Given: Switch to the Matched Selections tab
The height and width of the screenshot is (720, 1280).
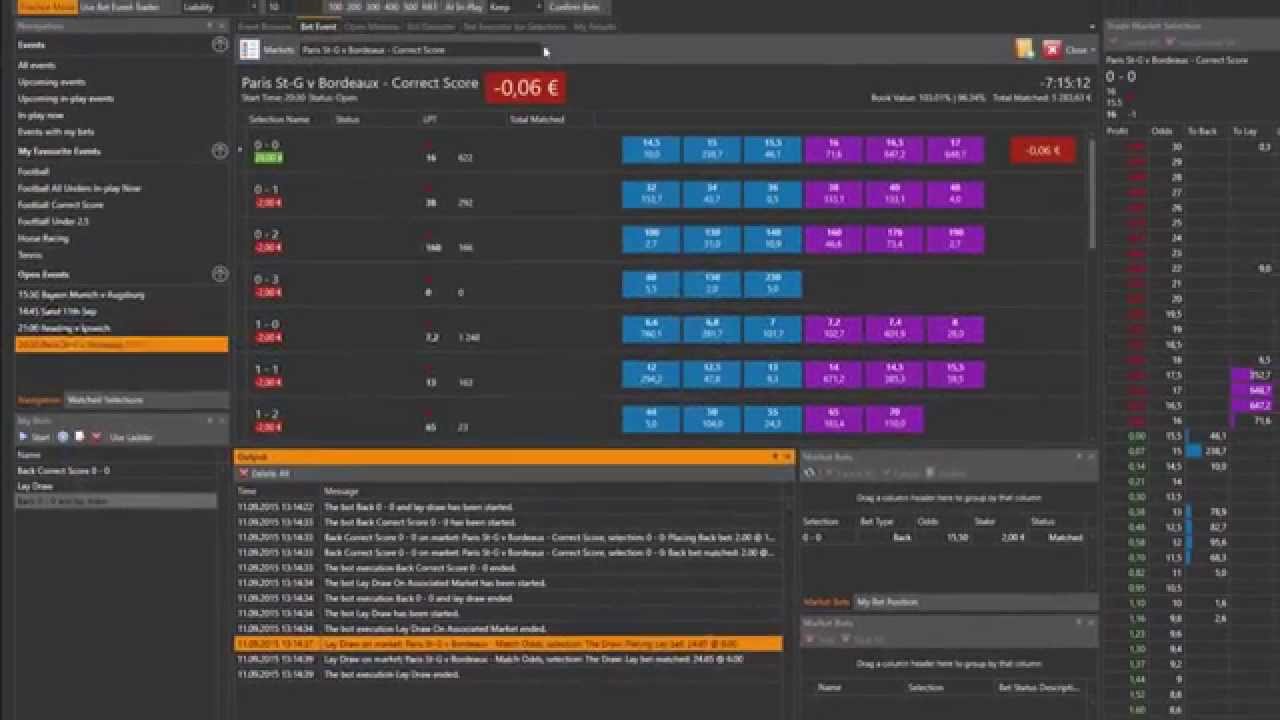Looking at the screenshot, I should click(105, 400).
